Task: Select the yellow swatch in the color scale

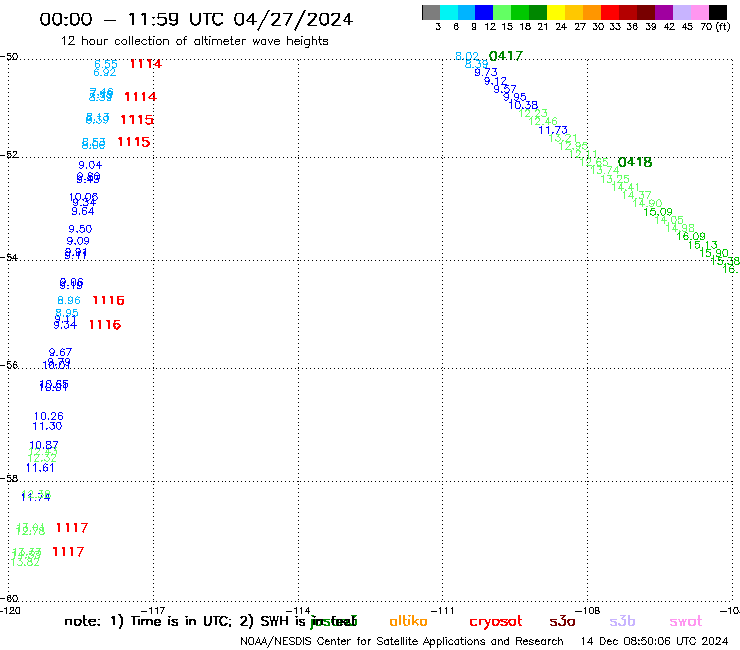Action: coord(556,12)
